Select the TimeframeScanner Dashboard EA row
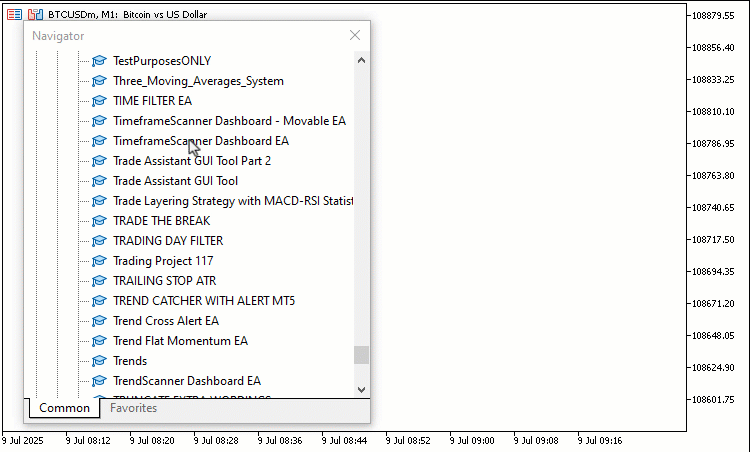Image resolution: width=750 pixels, height=452 pixels. [201, 141]
